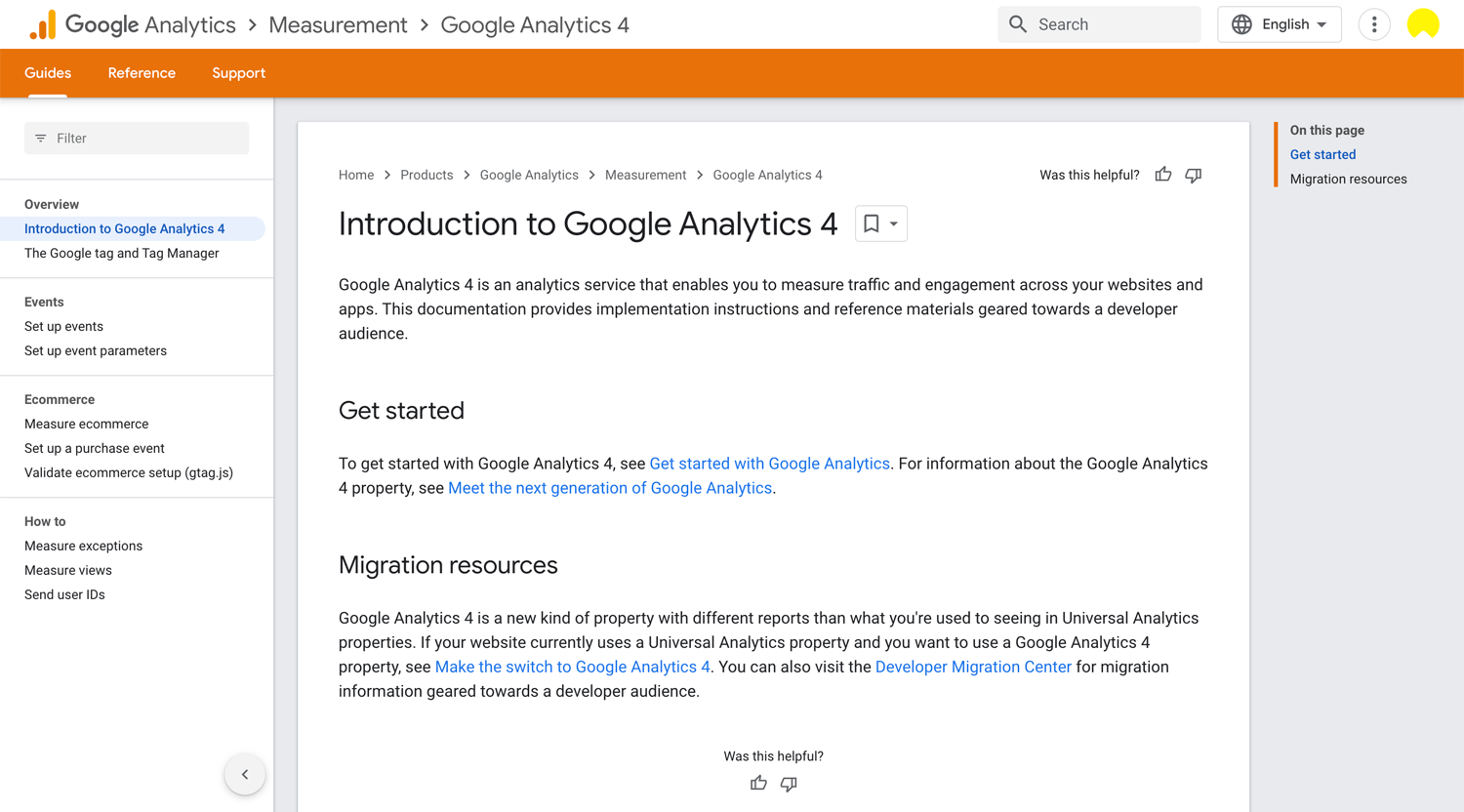The width and height of the screenshot is (1464, 812).
Task: Open 'Send user IDs' in sidebar
Action: tap(64, 594)
